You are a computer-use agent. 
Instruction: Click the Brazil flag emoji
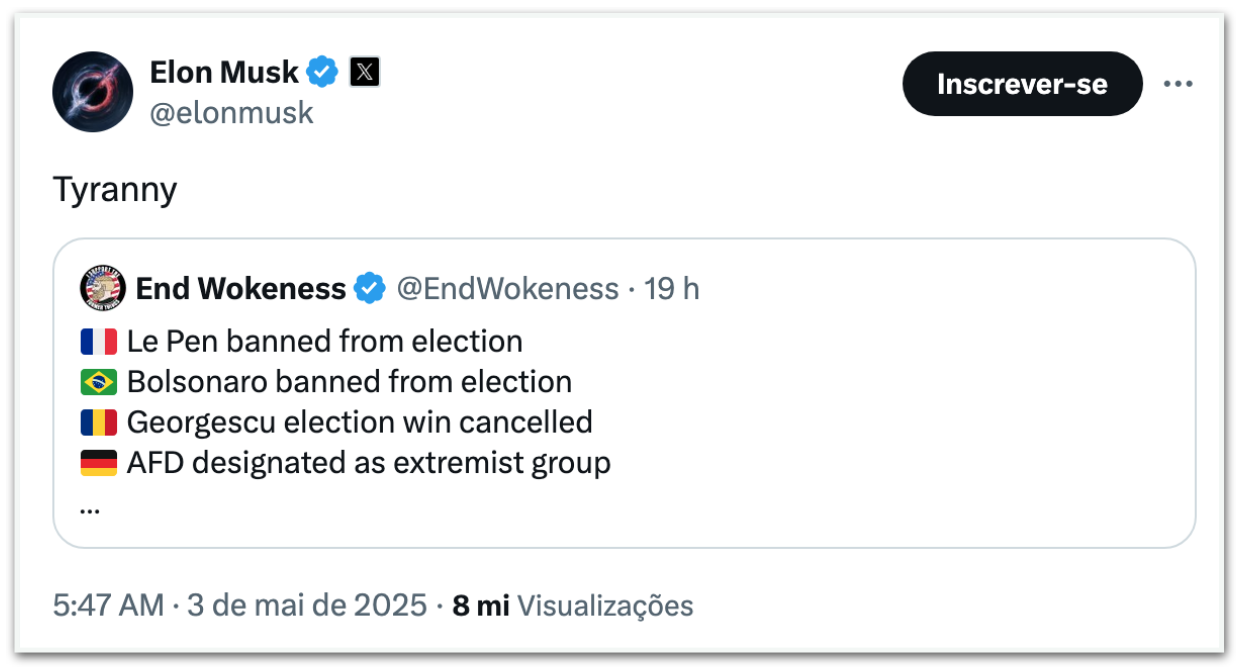tap(99, 382)
